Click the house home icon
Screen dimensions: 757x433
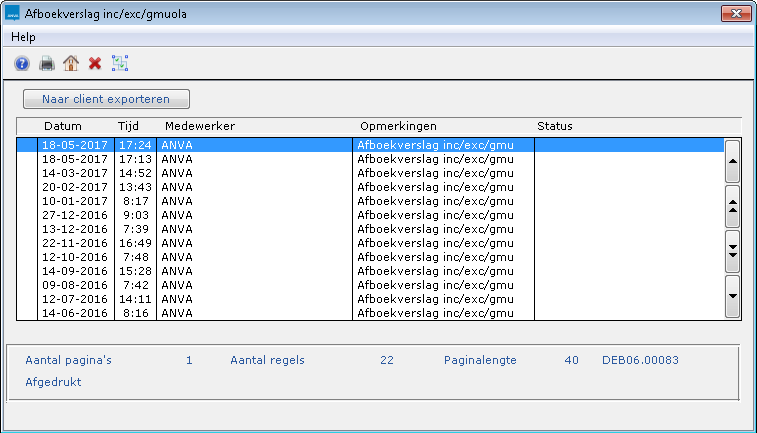pyautogui.click(x=70, y=64)
